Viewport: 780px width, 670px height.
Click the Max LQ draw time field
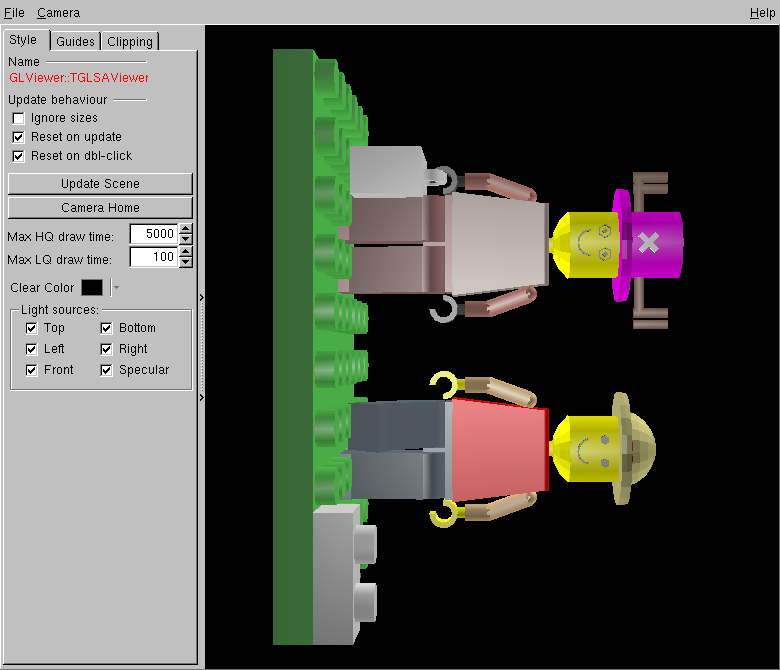154,257
